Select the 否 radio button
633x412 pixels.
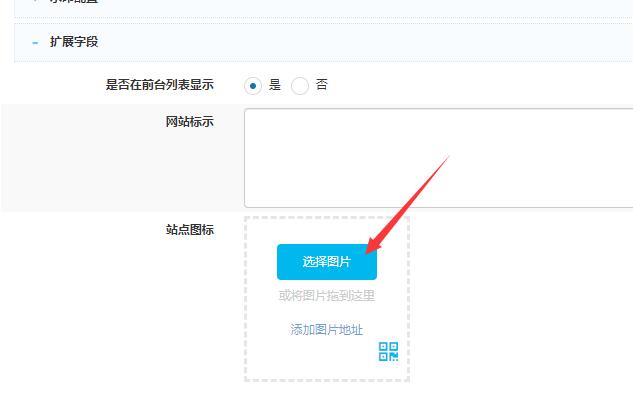300,86
